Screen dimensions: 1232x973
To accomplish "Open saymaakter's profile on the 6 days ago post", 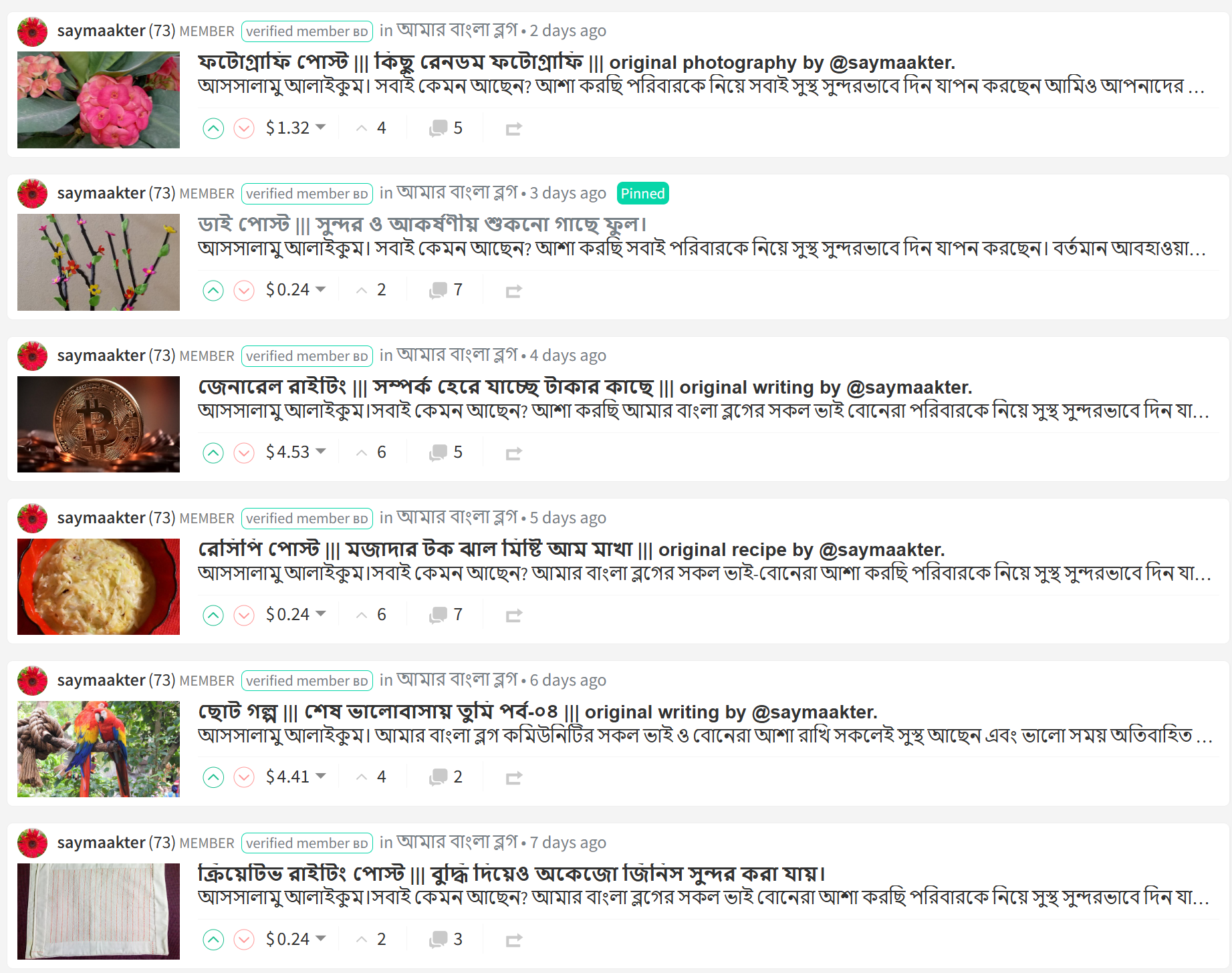I will pos(101,680).
